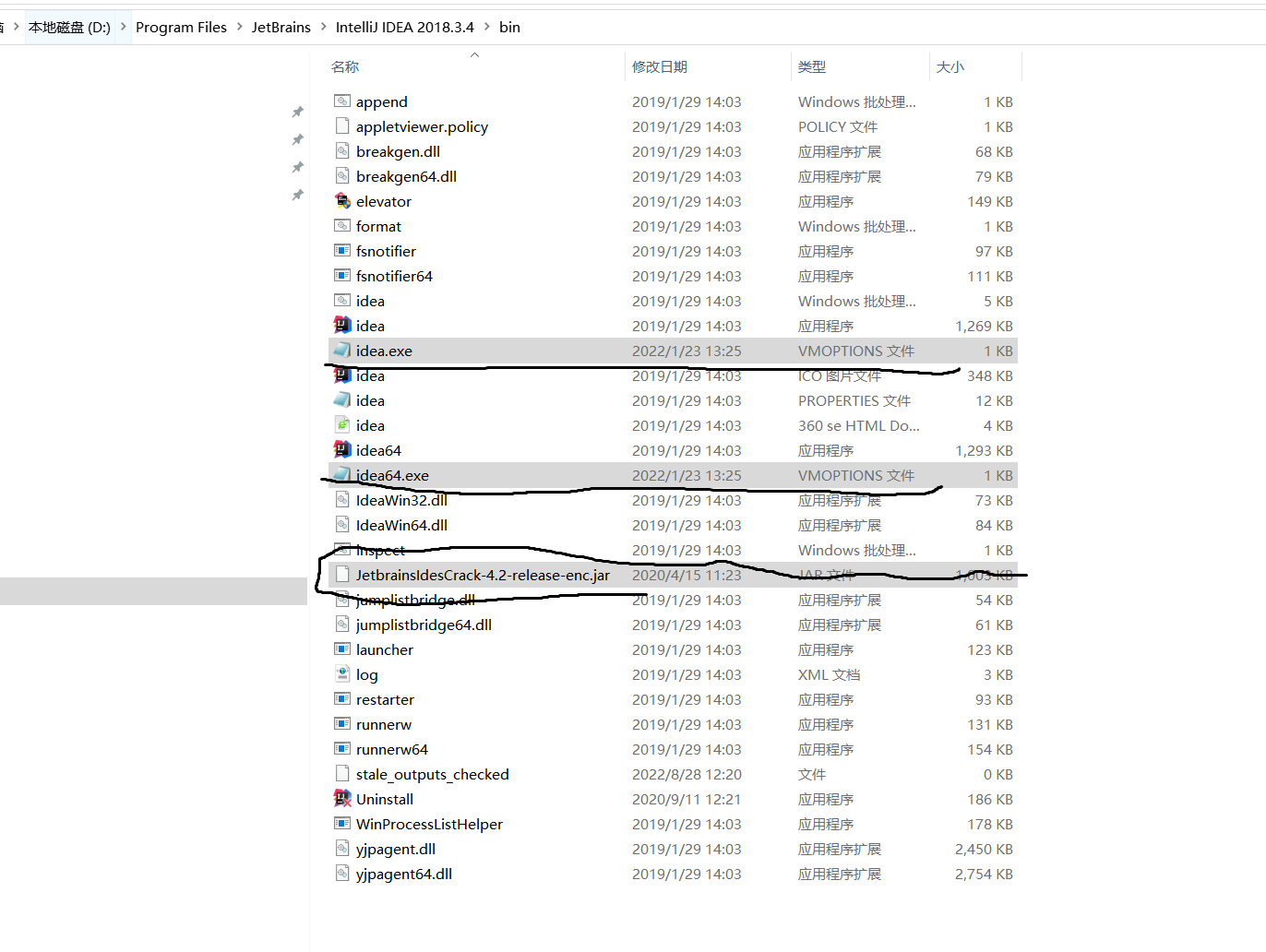The width and height of the screenshot is (1266, 952).
Task: Select the idea Windows batch file name
Action: [370, 301]
